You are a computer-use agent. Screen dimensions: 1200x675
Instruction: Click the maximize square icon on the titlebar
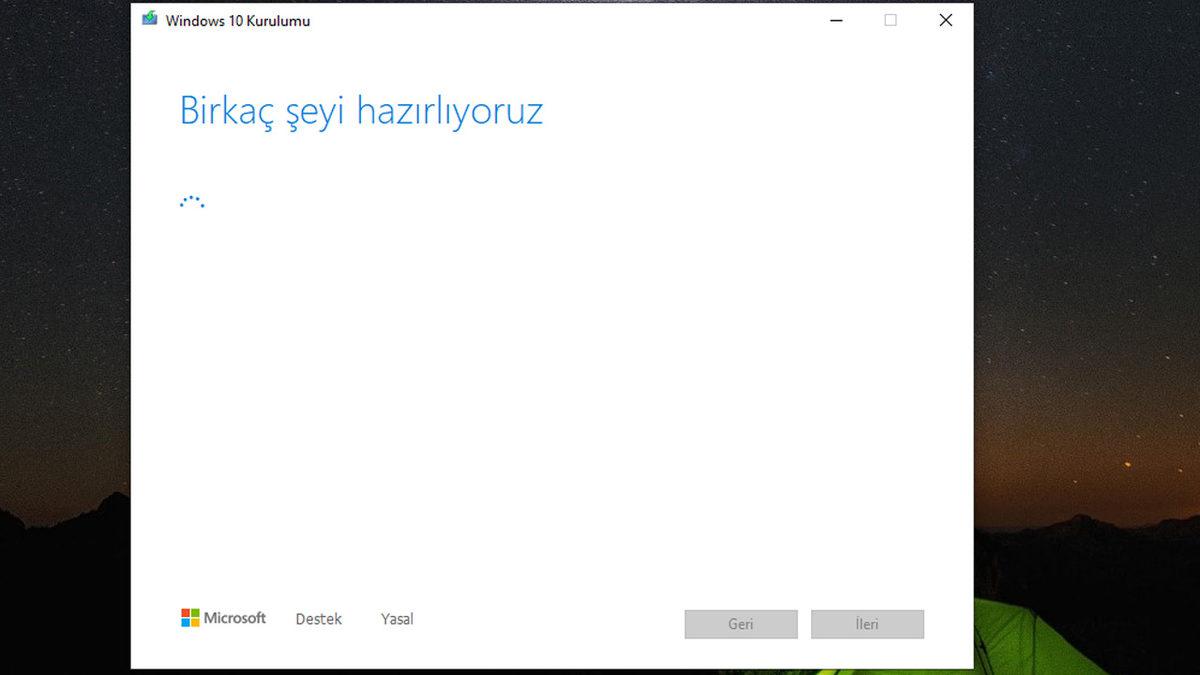tap(890, 19)
